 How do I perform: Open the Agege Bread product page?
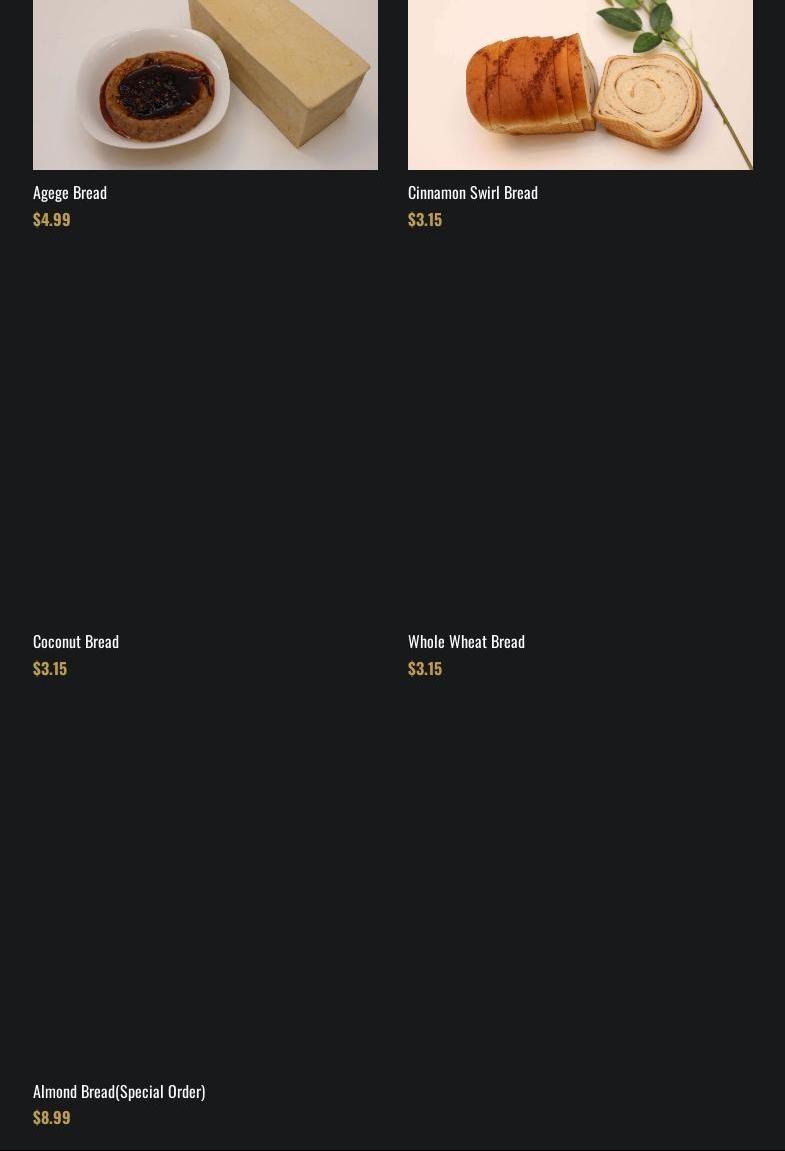click(69, 192)
